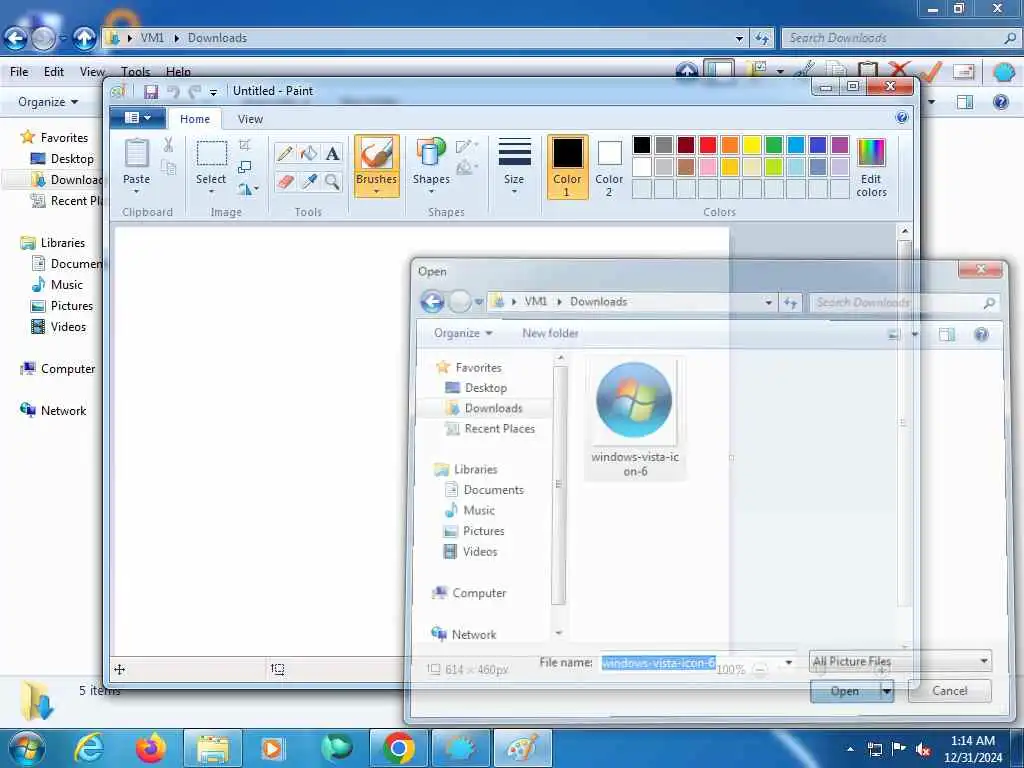The width and height of the screenshot is (1024, 768).
Task: Switch to Paint Home tab
Action: coord(195,119)
